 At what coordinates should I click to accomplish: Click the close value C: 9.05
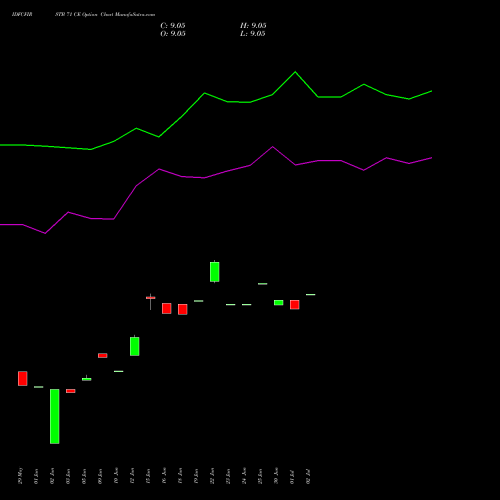[x=173, y=26]
